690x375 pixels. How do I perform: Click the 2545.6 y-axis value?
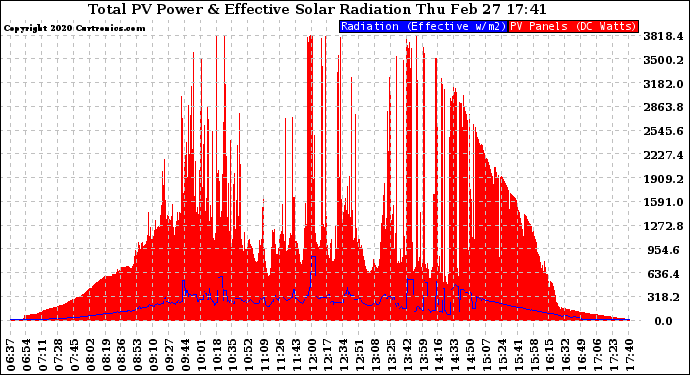[x=663, y=131]
